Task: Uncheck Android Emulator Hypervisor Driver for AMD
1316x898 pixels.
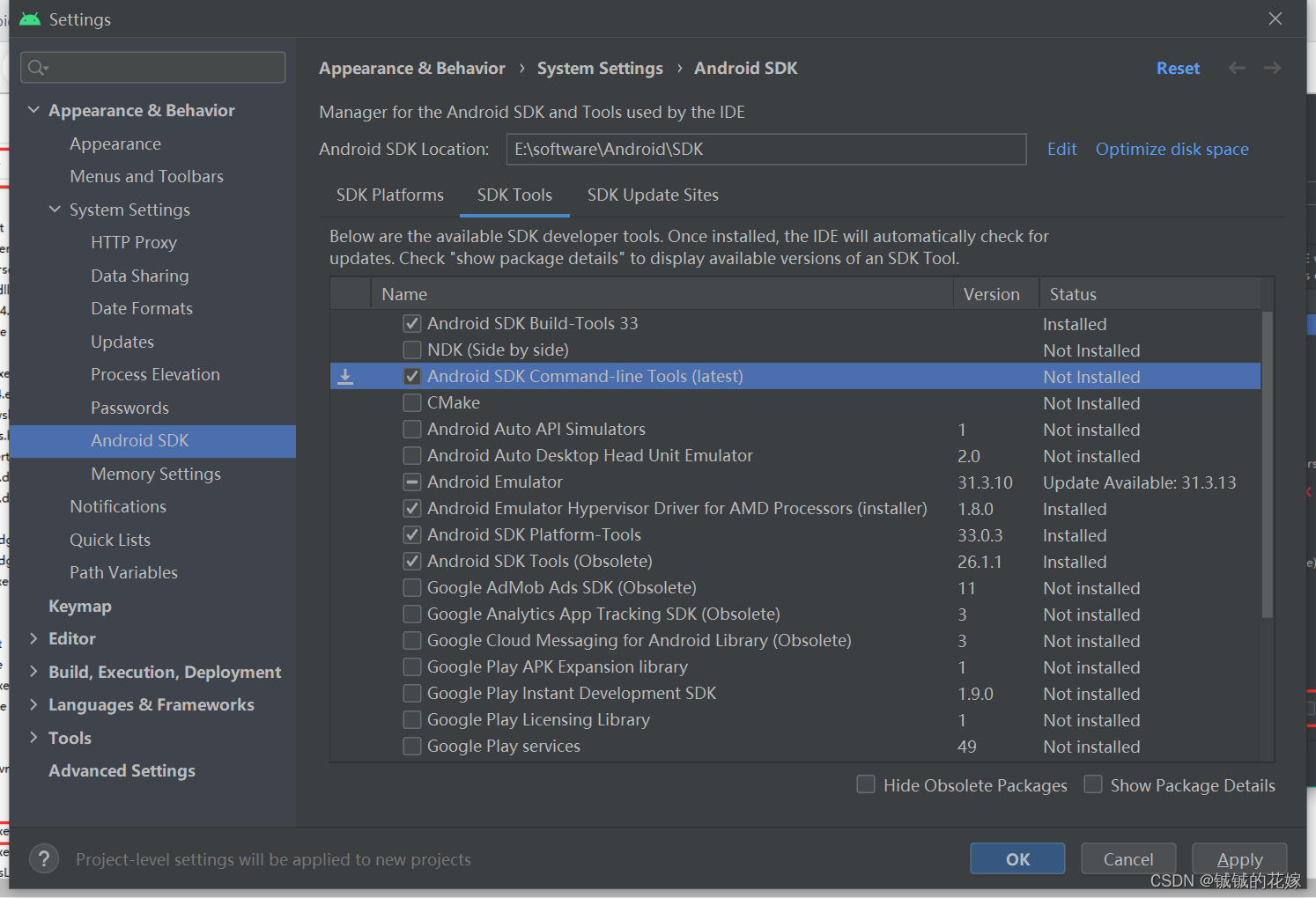Action: [x=411, y=508]
